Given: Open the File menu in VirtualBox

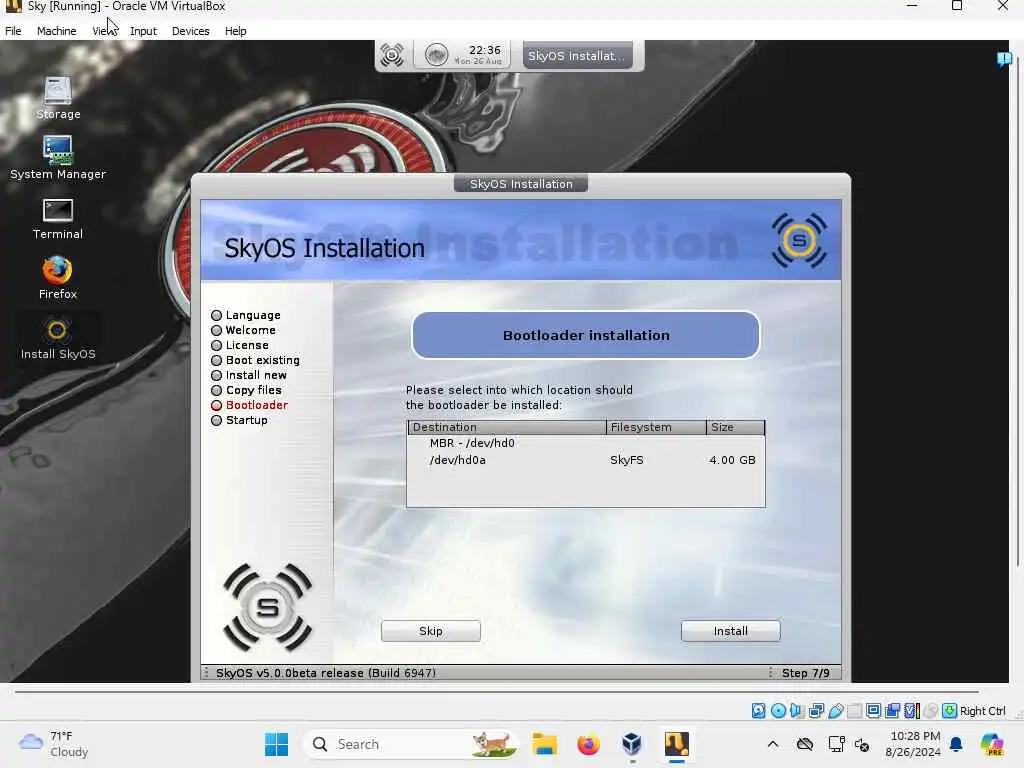Looking at the screenshot, I should pos(13,31).
